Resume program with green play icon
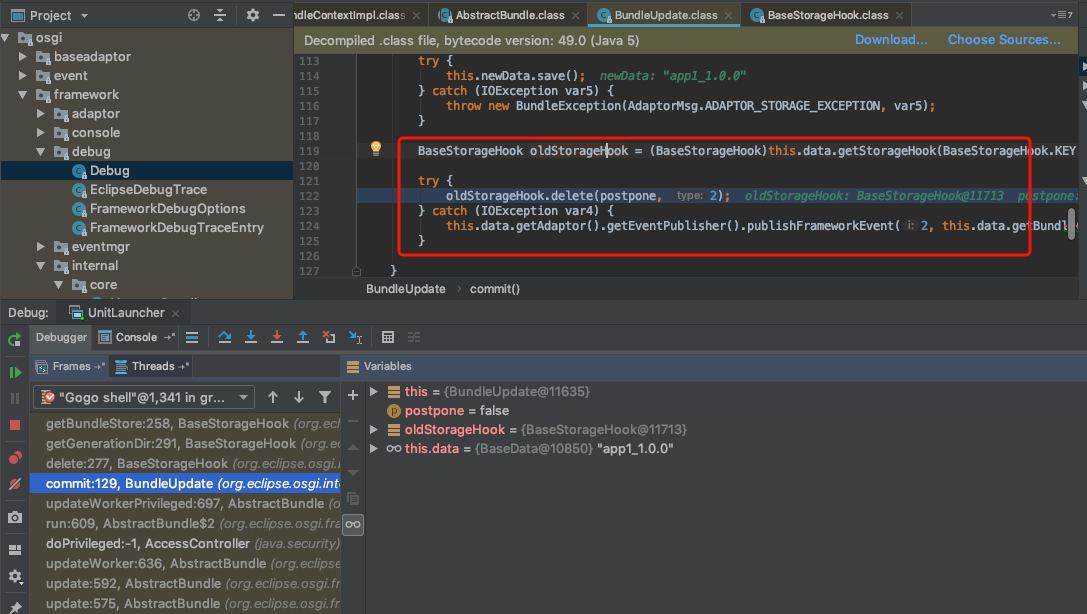This screenshot has height=614, width=1087. click(x=15, y=372)
